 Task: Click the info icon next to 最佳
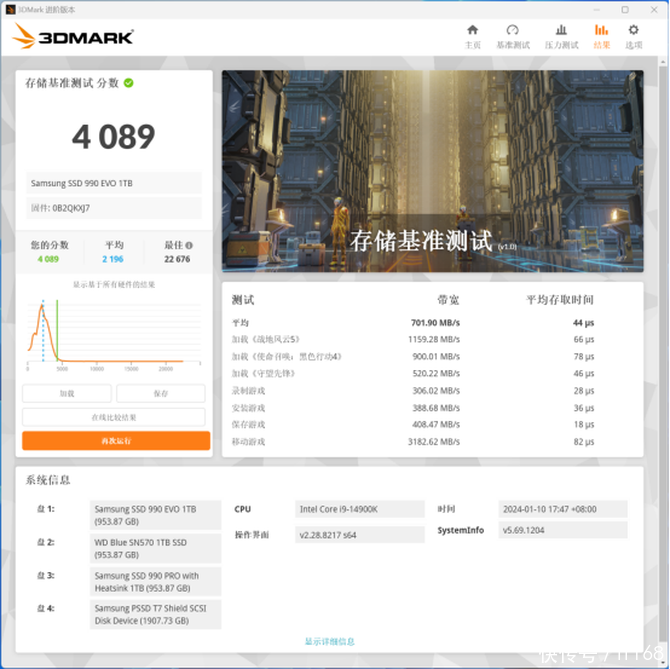188,245
